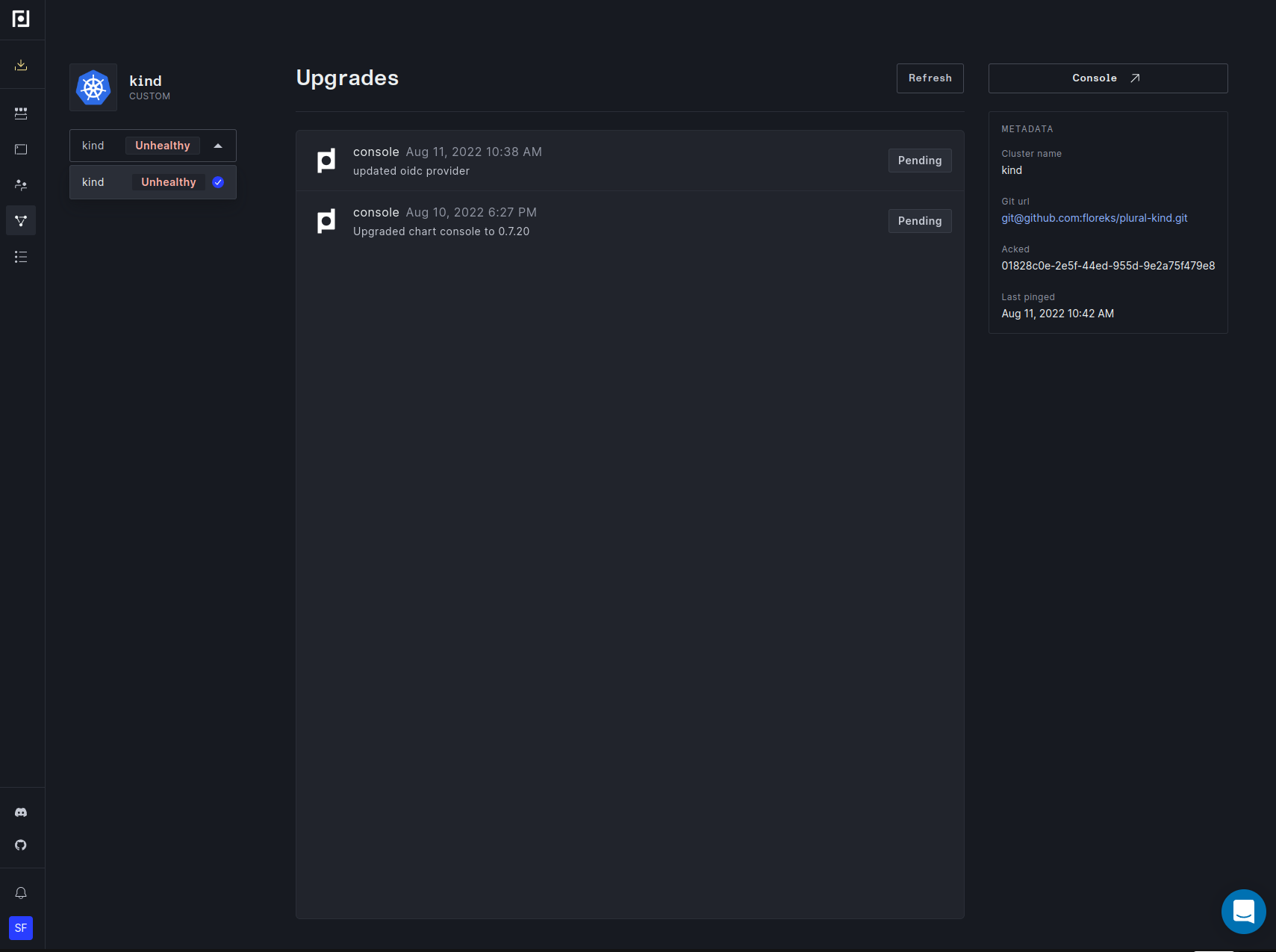Open the plural-kind git url link

1095,218
